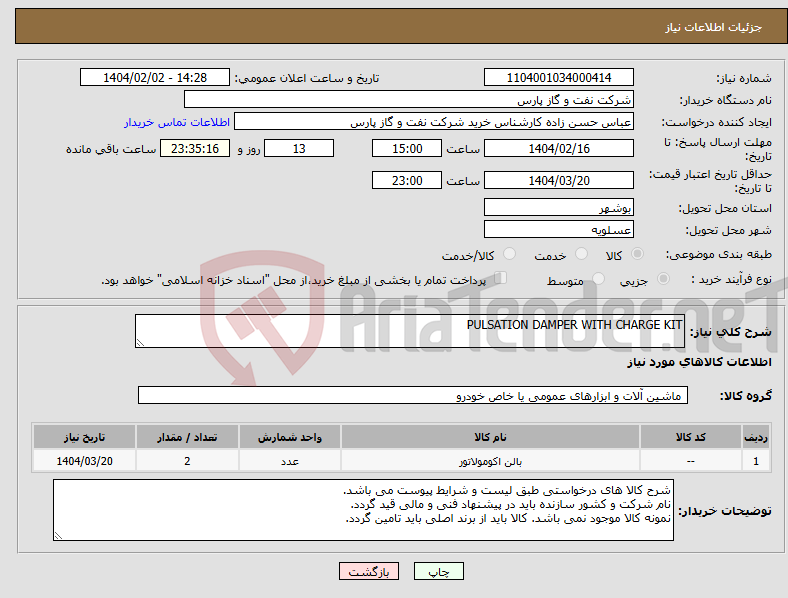788x598 pixels.
Task: Click the row number cell 1
Action: coord(756,461)
